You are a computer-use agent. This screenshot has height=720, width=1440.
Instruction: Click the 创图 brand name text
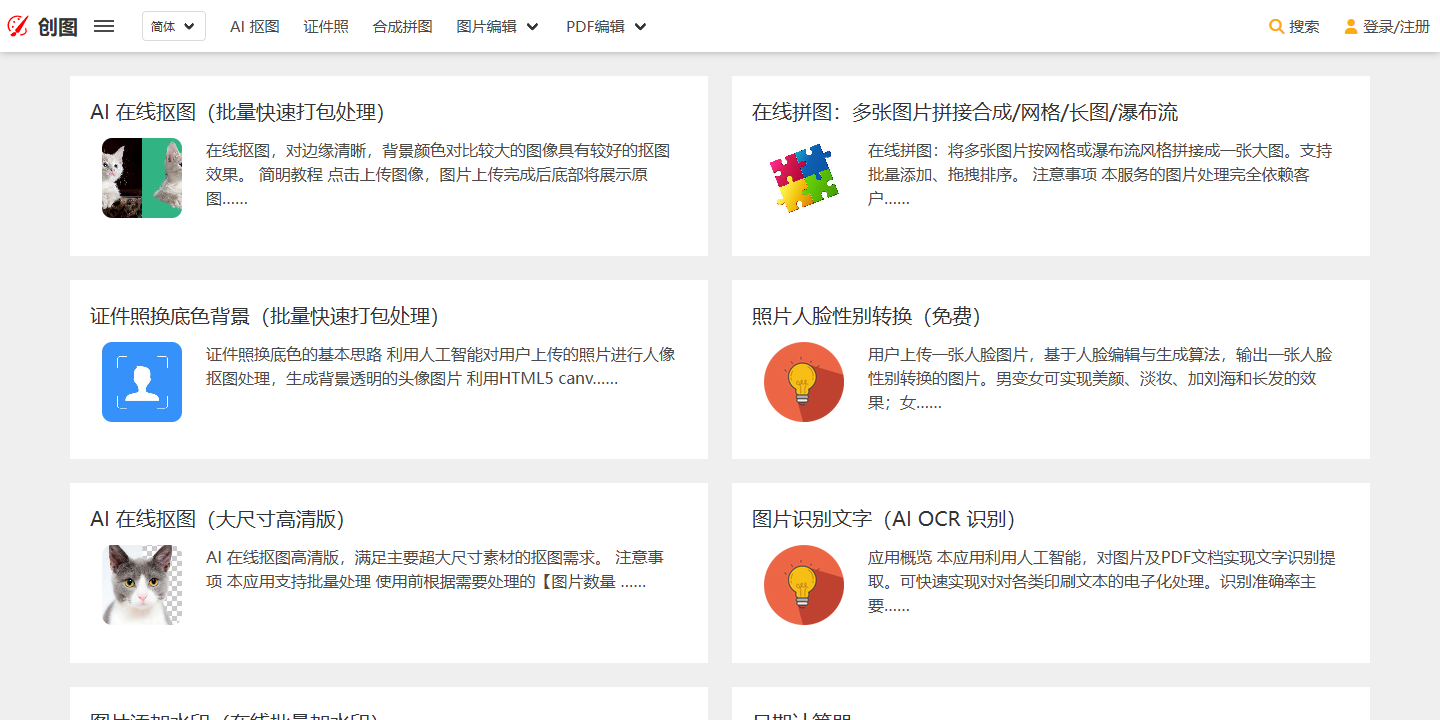tap(57, 27)
